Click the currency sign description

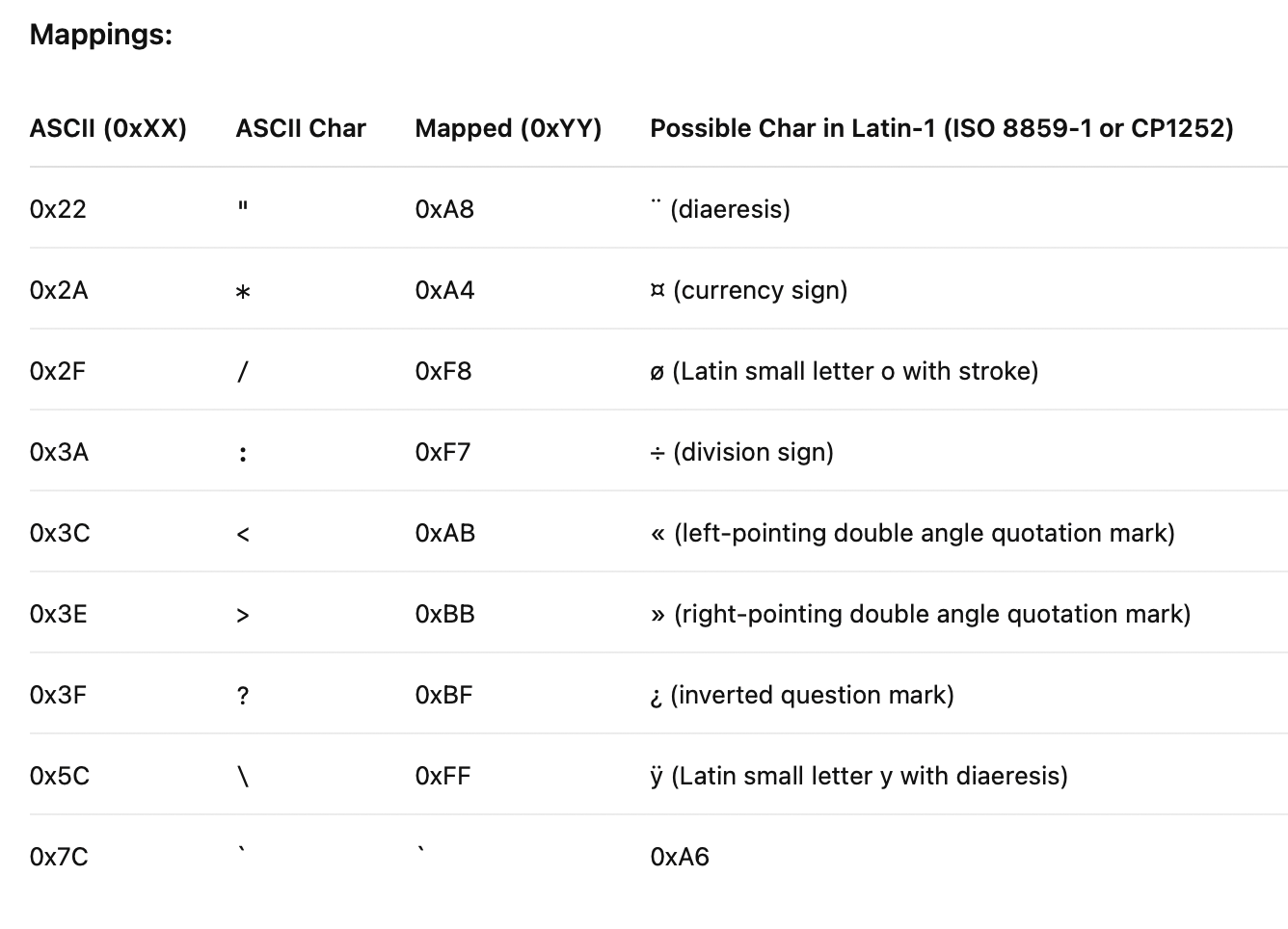749,290
